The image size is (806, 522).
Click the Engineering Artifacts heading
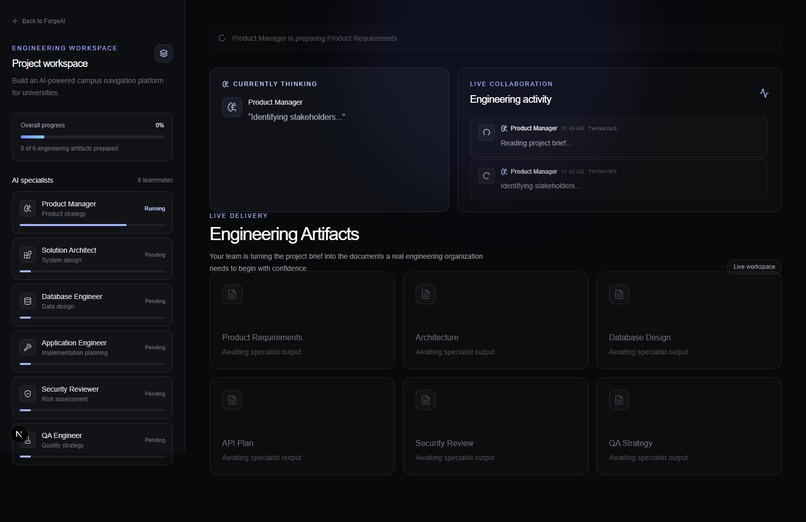[284, 234]
